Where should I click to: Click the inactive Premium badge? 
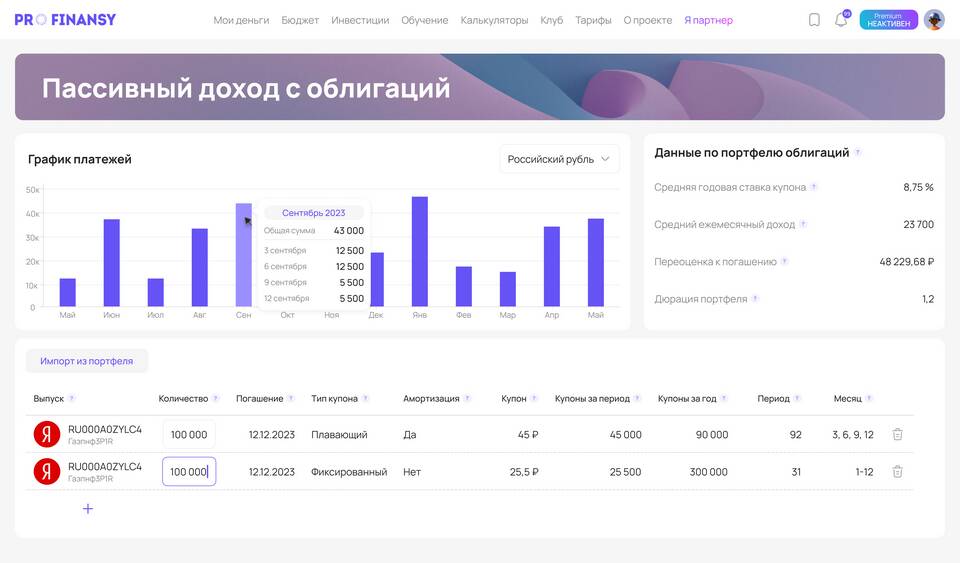888,20
